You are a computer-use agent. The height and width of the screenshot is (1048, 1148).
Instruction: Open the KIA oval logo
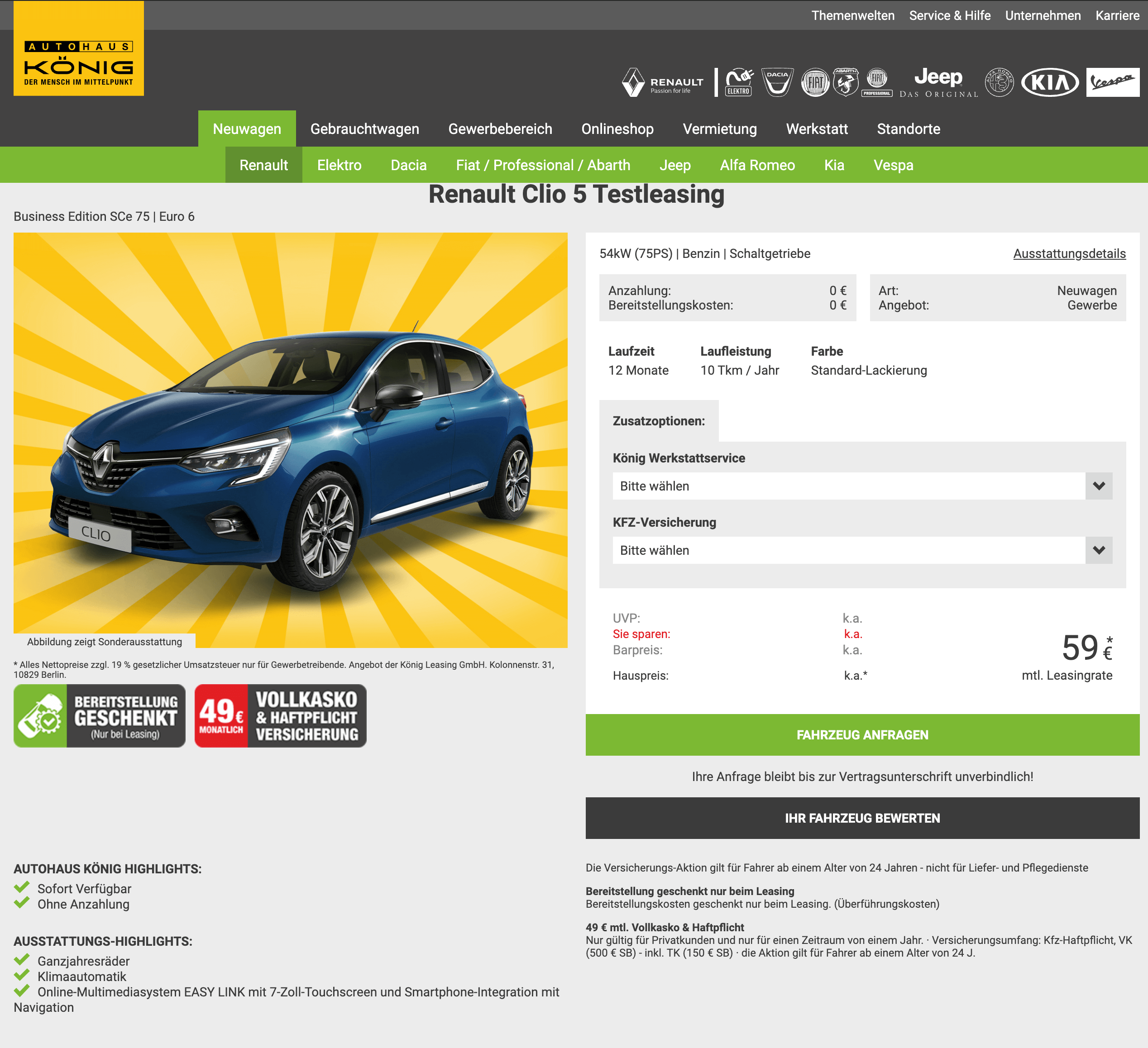[1049, 82]
